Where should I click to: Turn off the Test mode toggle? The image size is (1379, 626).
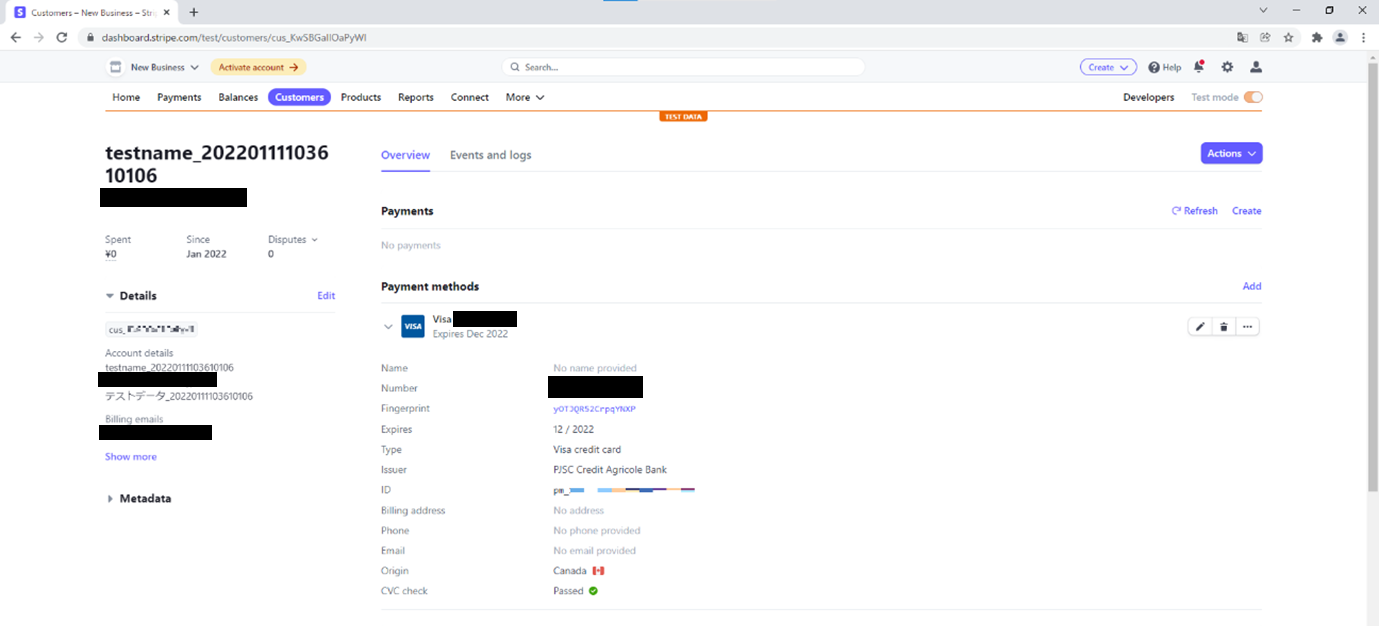(1253, 97)
